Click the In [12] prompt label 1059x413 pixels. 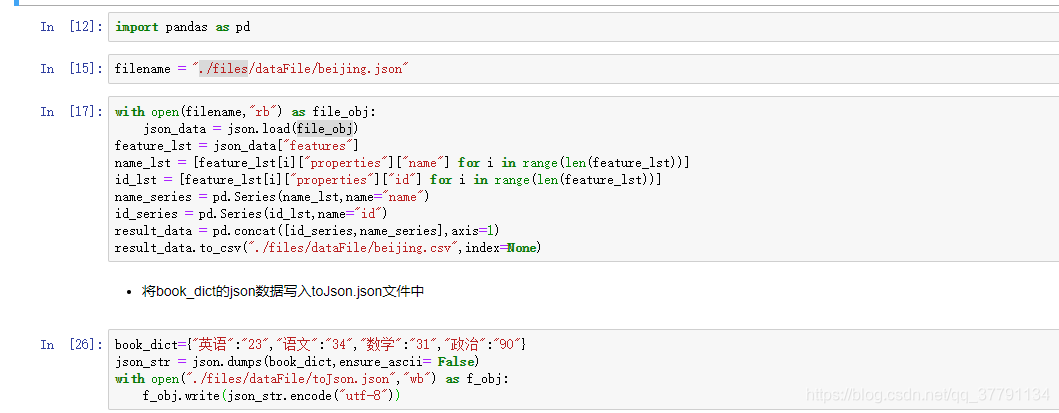[71, 27]
